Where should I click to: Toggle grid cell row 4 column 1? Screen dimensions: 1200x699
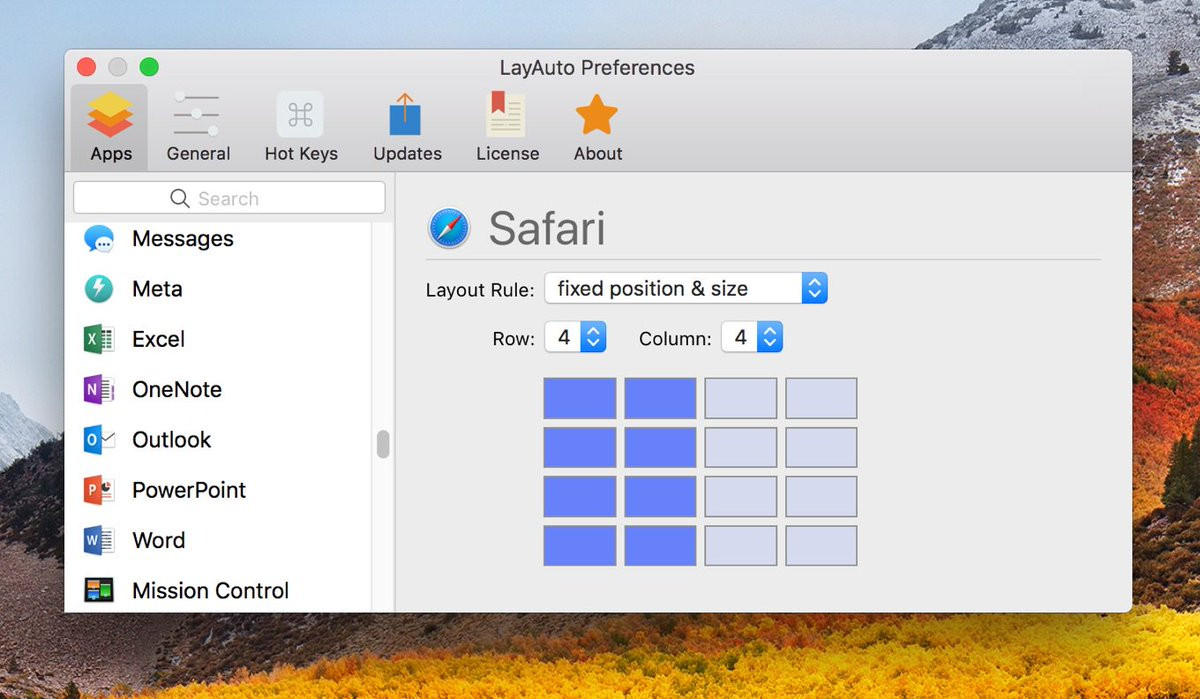(580, 545)
